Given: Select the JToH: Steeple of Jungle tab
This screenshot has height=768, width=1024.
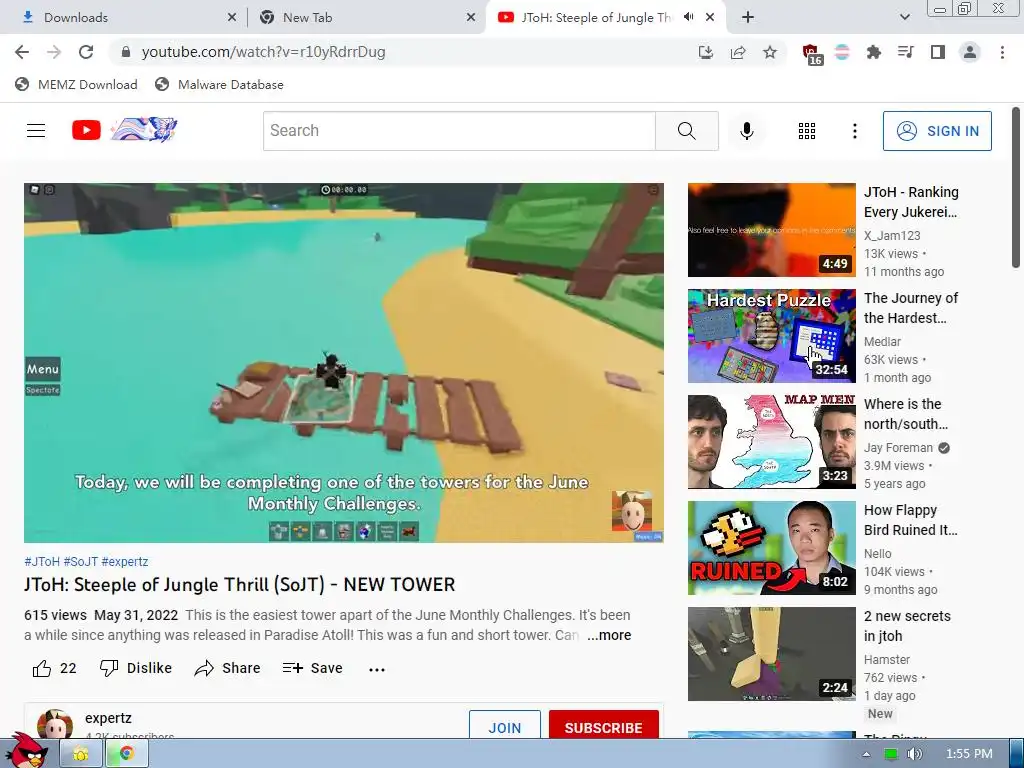Looking at the screenshot, I should click(x=598, y=18).
